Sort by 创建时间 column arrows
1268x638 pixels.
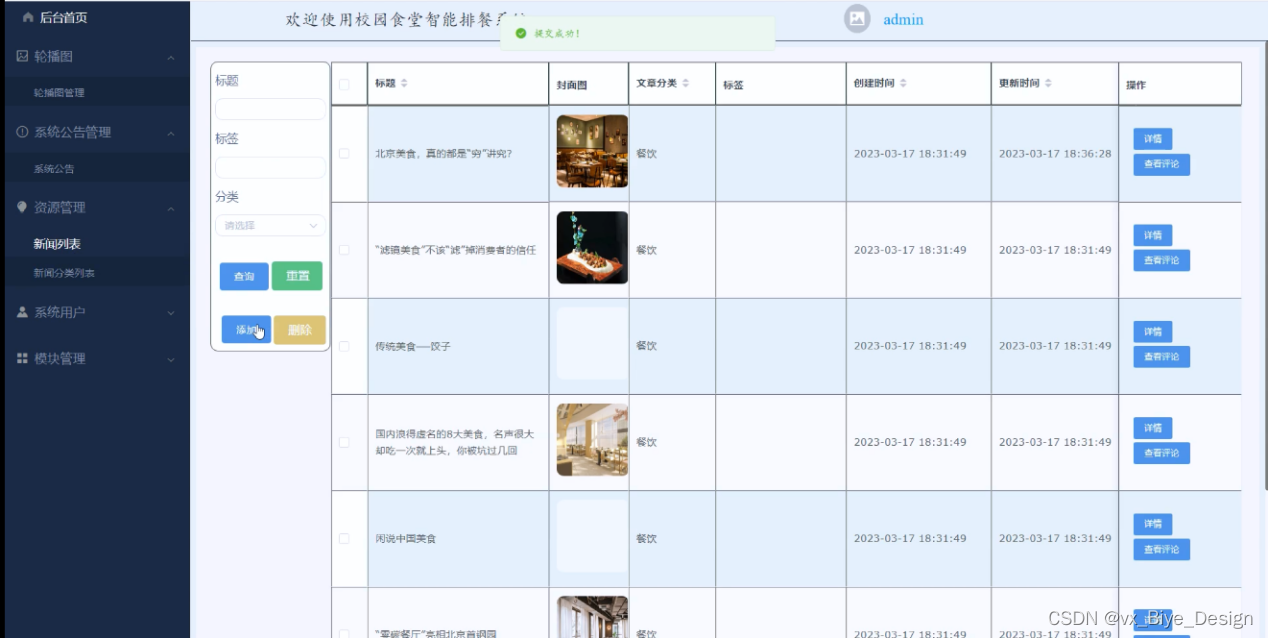903,83
